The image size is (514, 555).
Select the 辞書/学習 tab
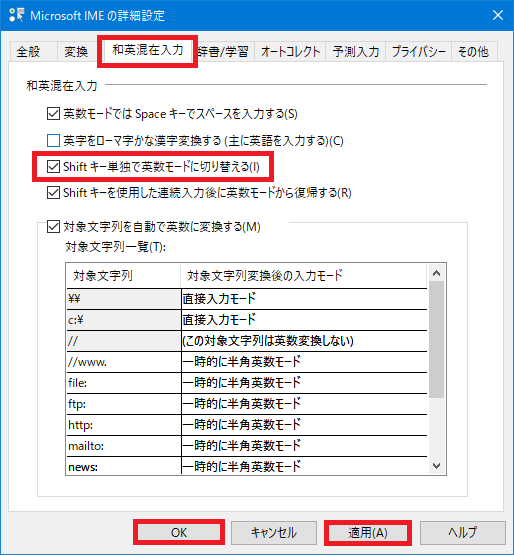pyautogui.click(x=223, y=52)
